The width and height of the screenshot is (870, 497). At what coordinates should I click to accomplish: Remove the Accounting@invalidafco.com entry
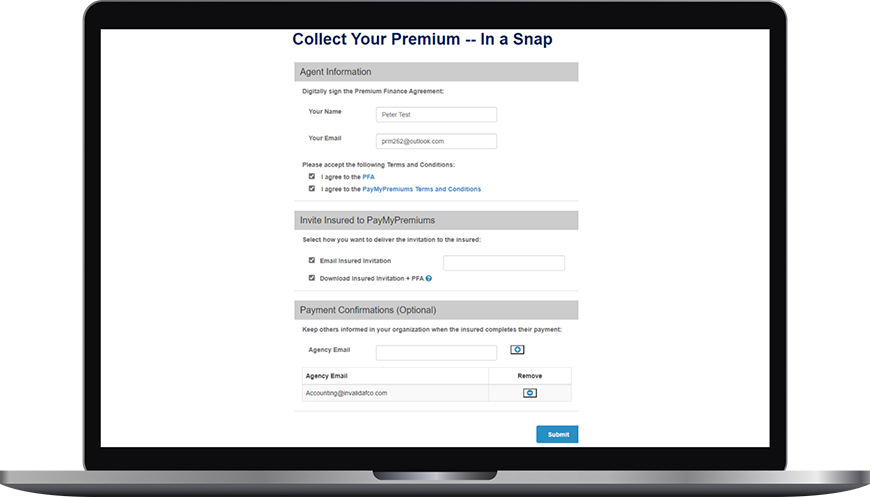(x=530, y=393)
